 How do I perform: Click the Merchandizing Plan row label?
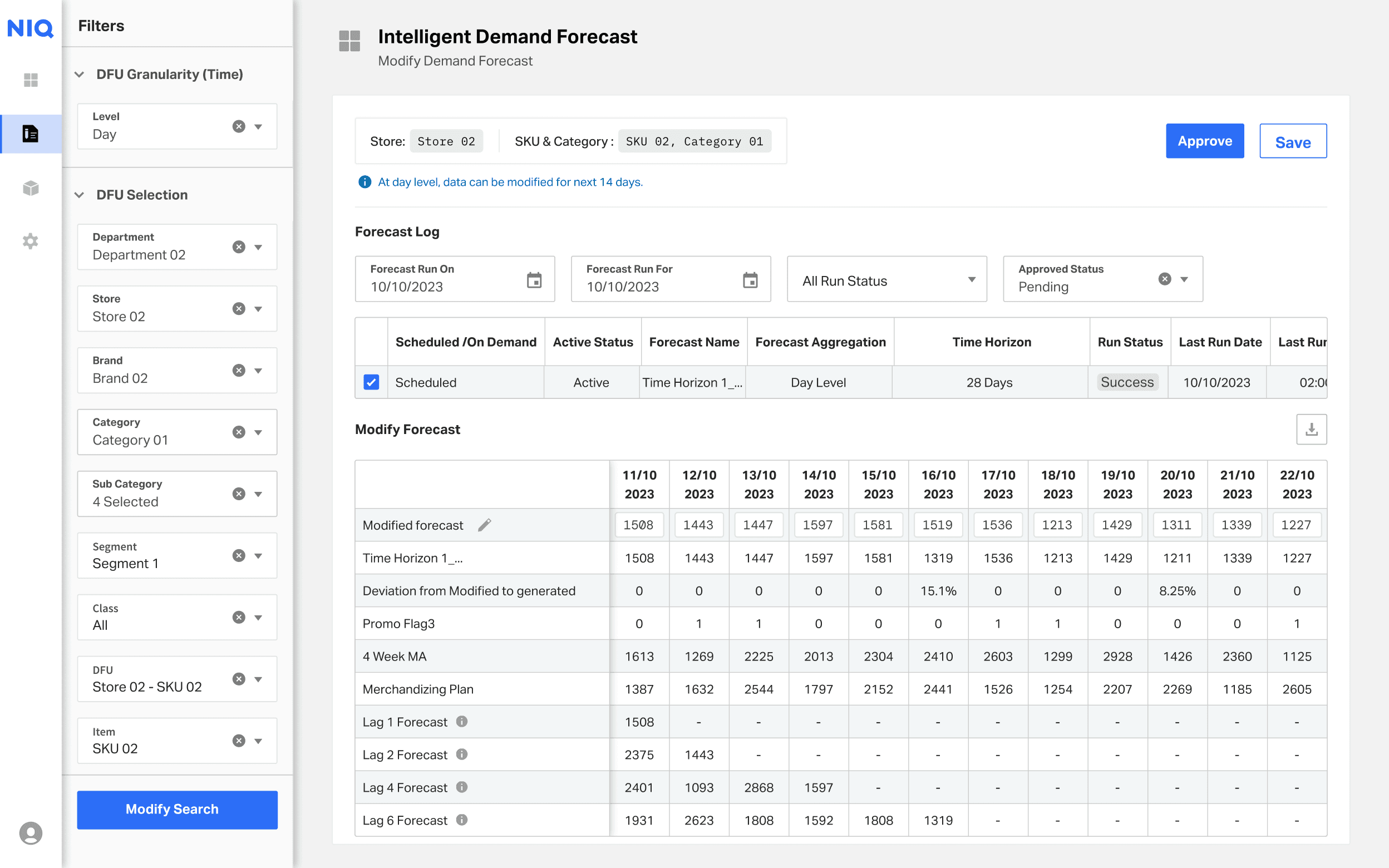pos(418,689)
